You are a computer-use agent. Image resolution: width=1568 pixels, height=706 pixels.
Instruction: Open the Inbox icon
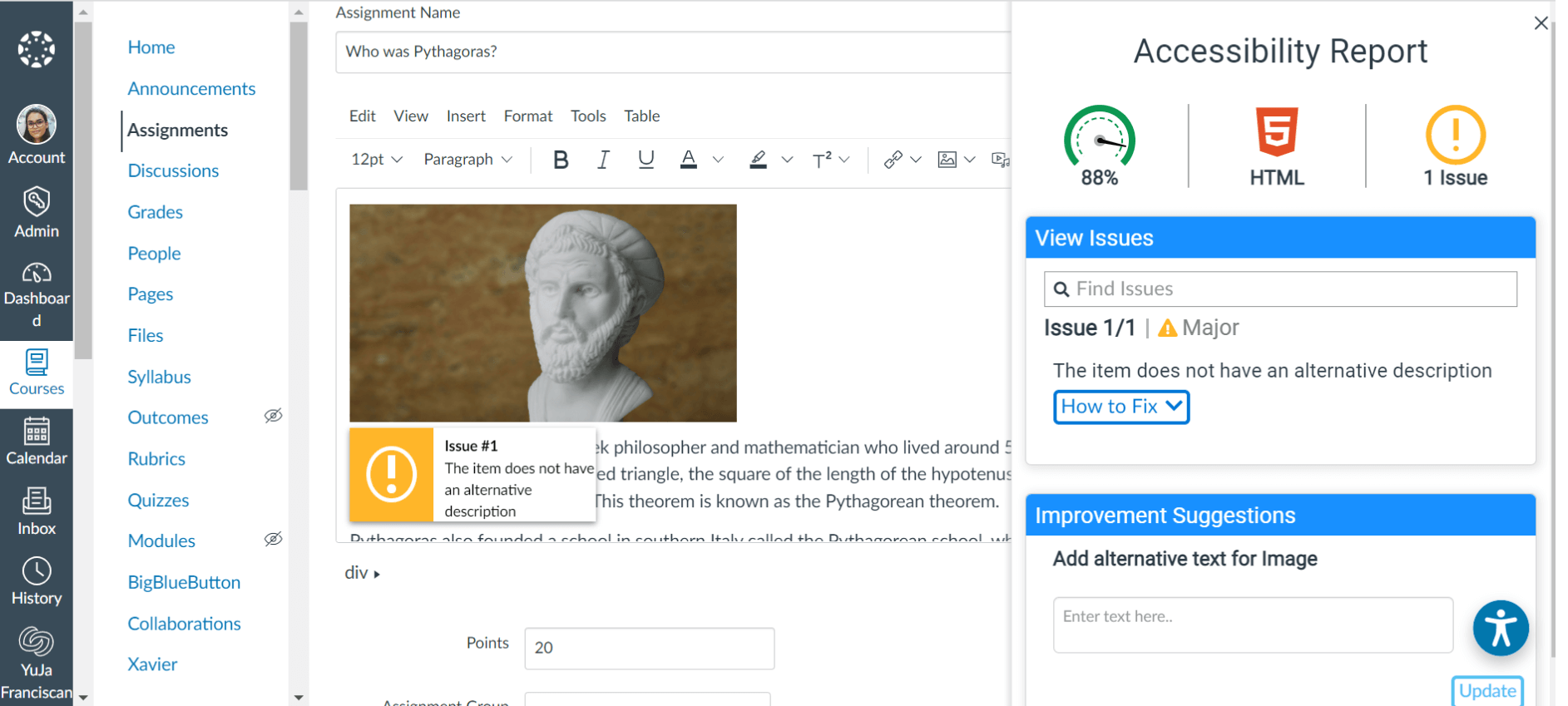coord(37,501)
